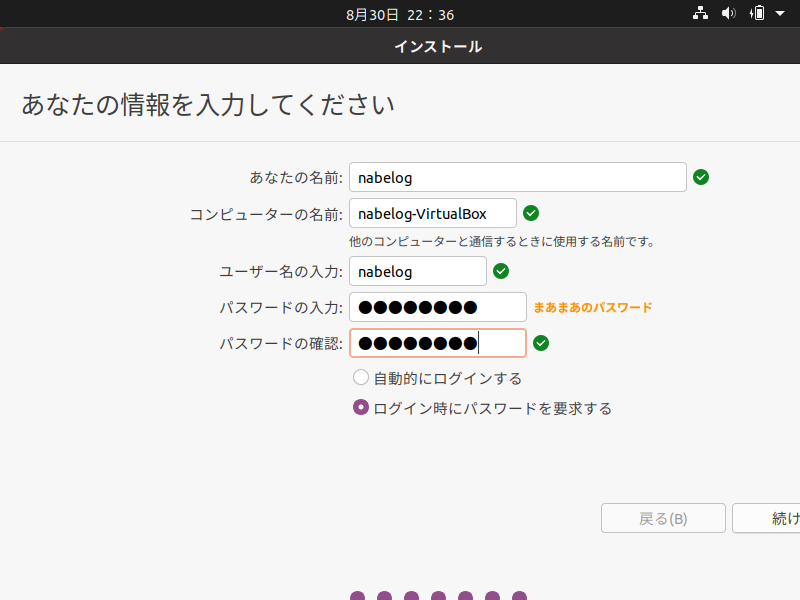The width and height of the screenshot is (800, 600).
Task: Open the clock showing 8月30日 22:36
Action: [x=400, y=15]
